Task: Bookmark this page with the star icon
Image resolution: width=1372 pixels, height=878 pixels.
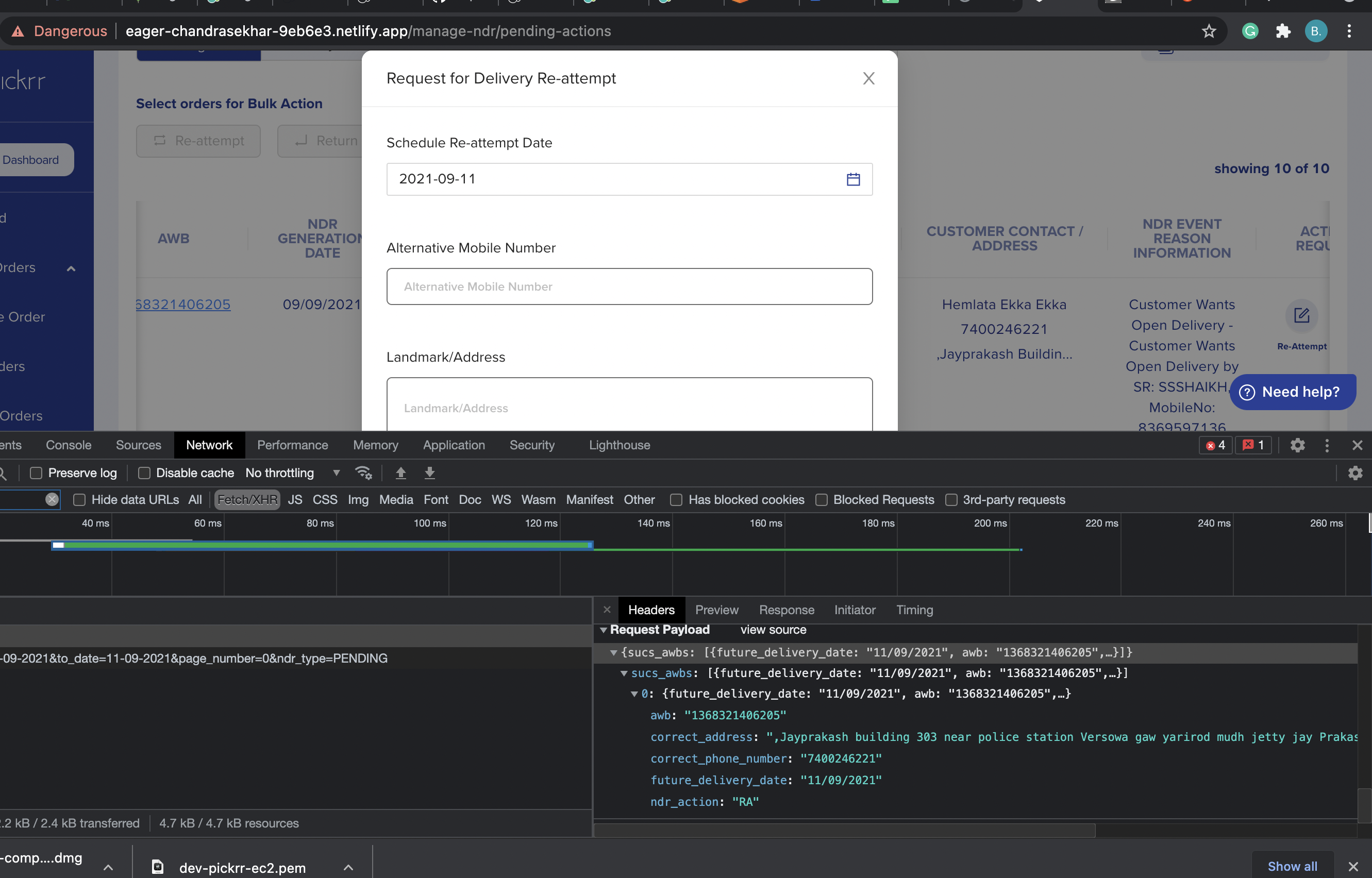Action: [x=1208, y=31]
